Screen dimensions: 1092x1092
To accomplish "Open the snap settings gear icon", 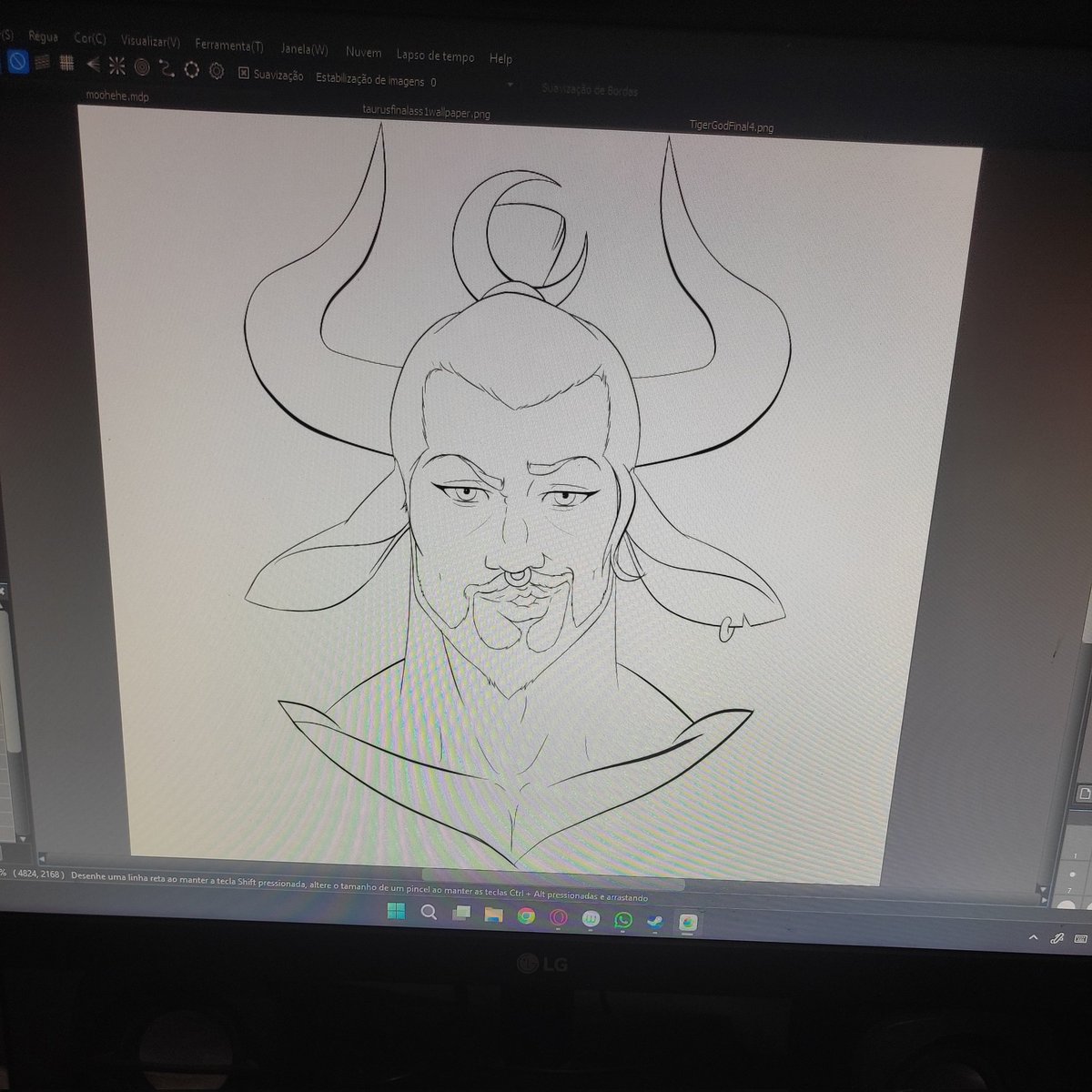I will pyautogui.click(x=216, y=70).
